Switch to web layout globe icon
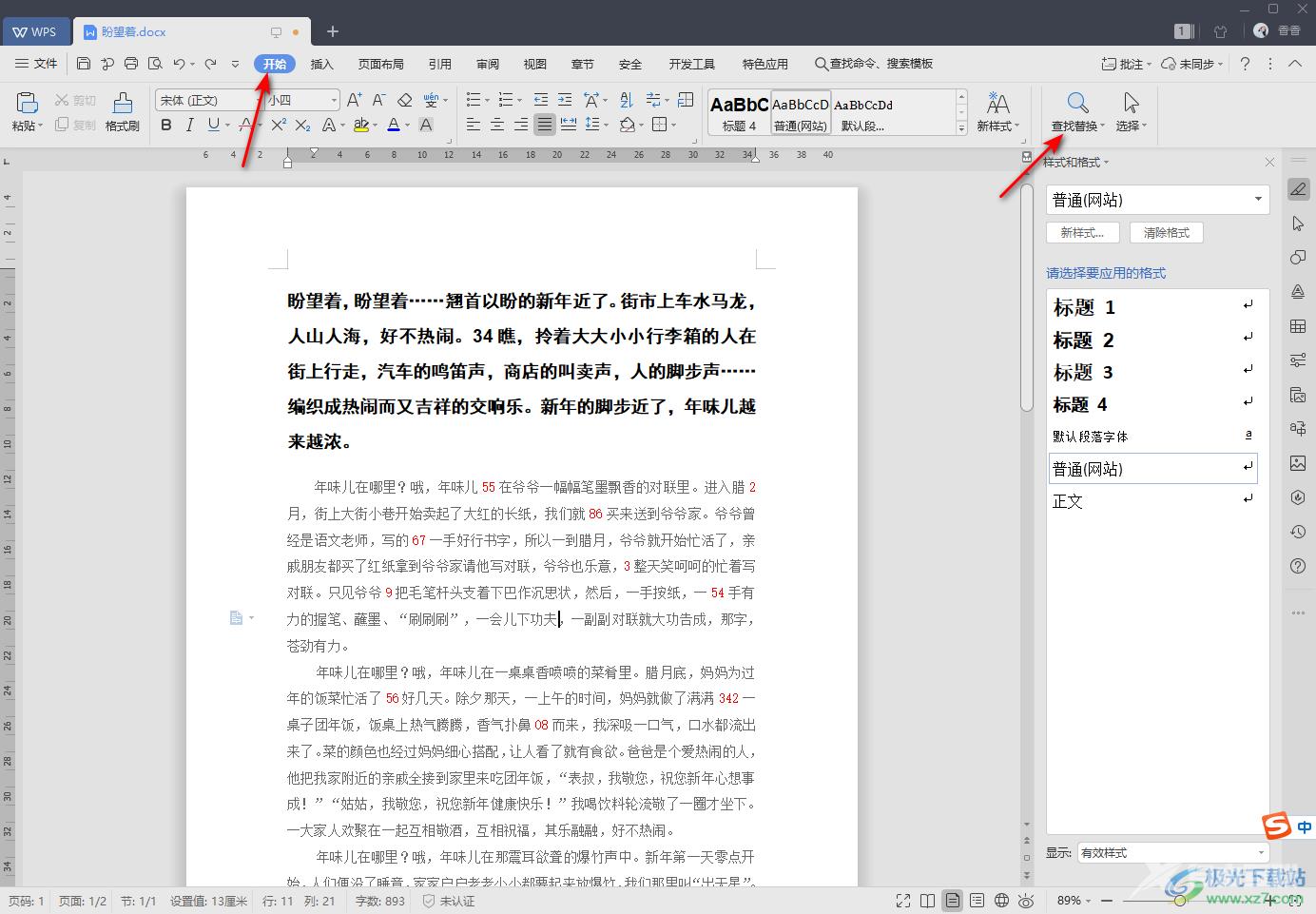This screenshot has width=1316, height=914. pos(1001,901)
